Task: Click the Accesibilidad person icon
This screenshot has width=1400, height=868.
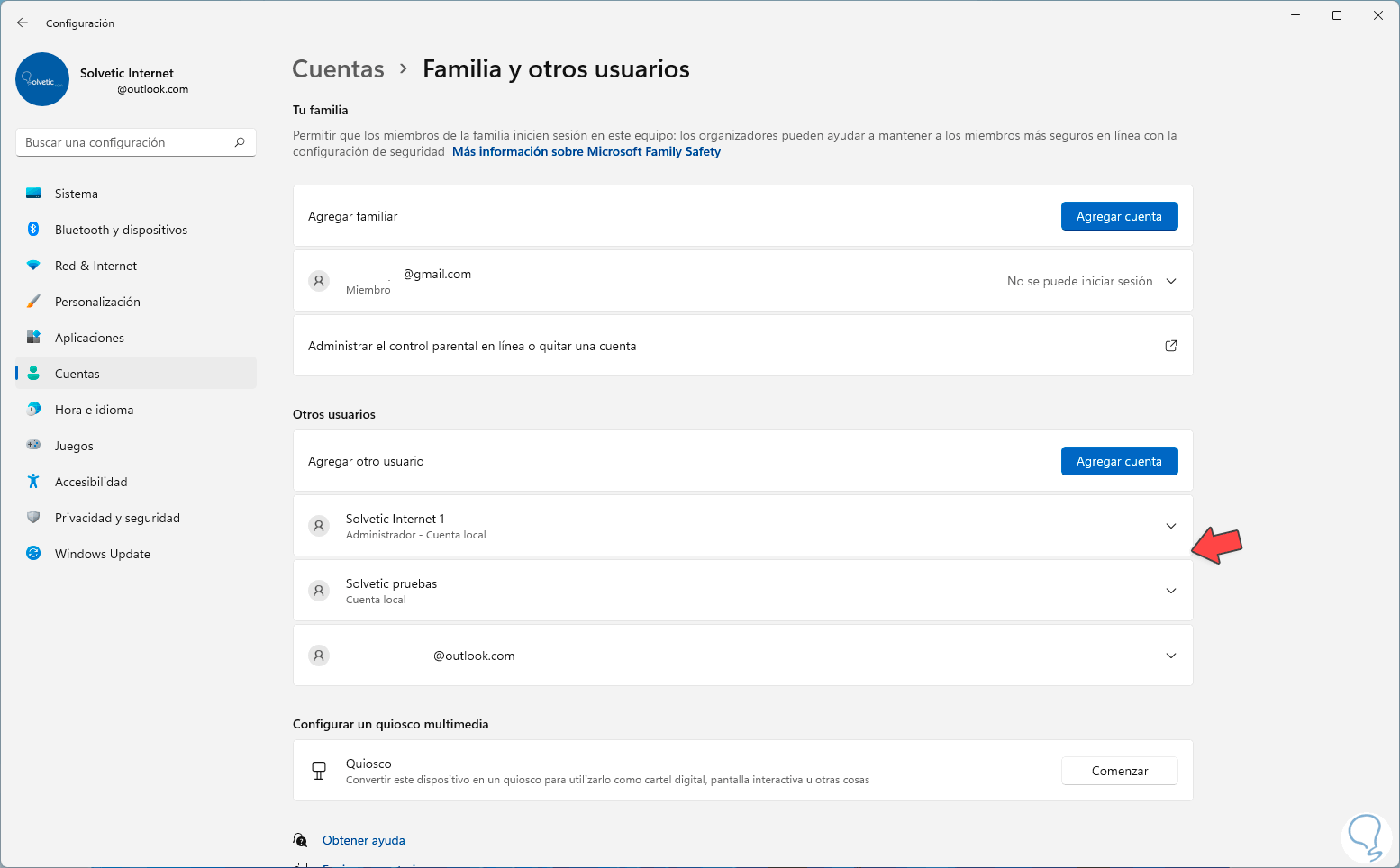Action: click(x=33, y=482)
